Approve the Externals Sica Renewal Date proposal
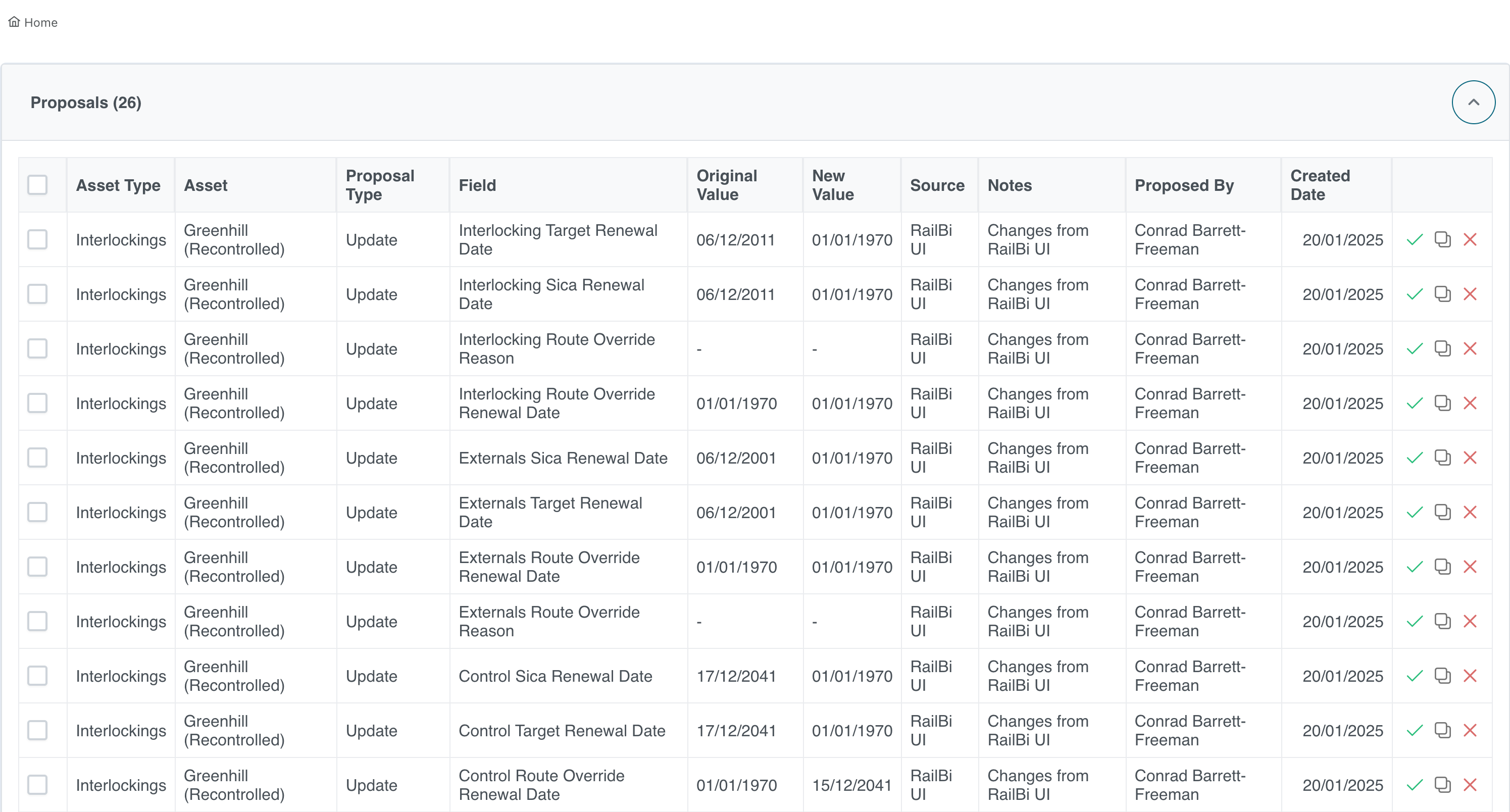 click(1415, 458)
